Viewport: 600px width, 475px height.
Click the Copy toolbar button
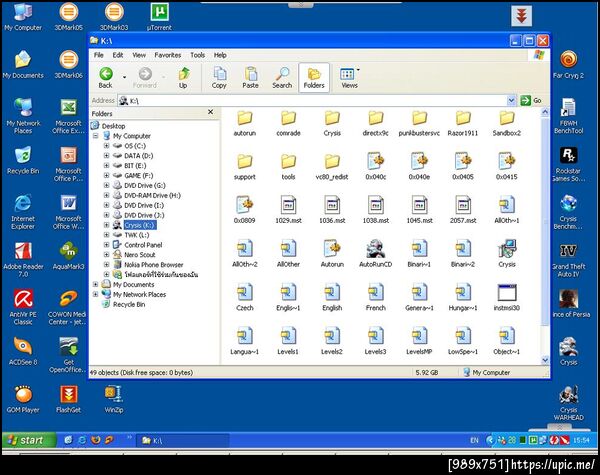pyautogui.click(x=219, y=78)
